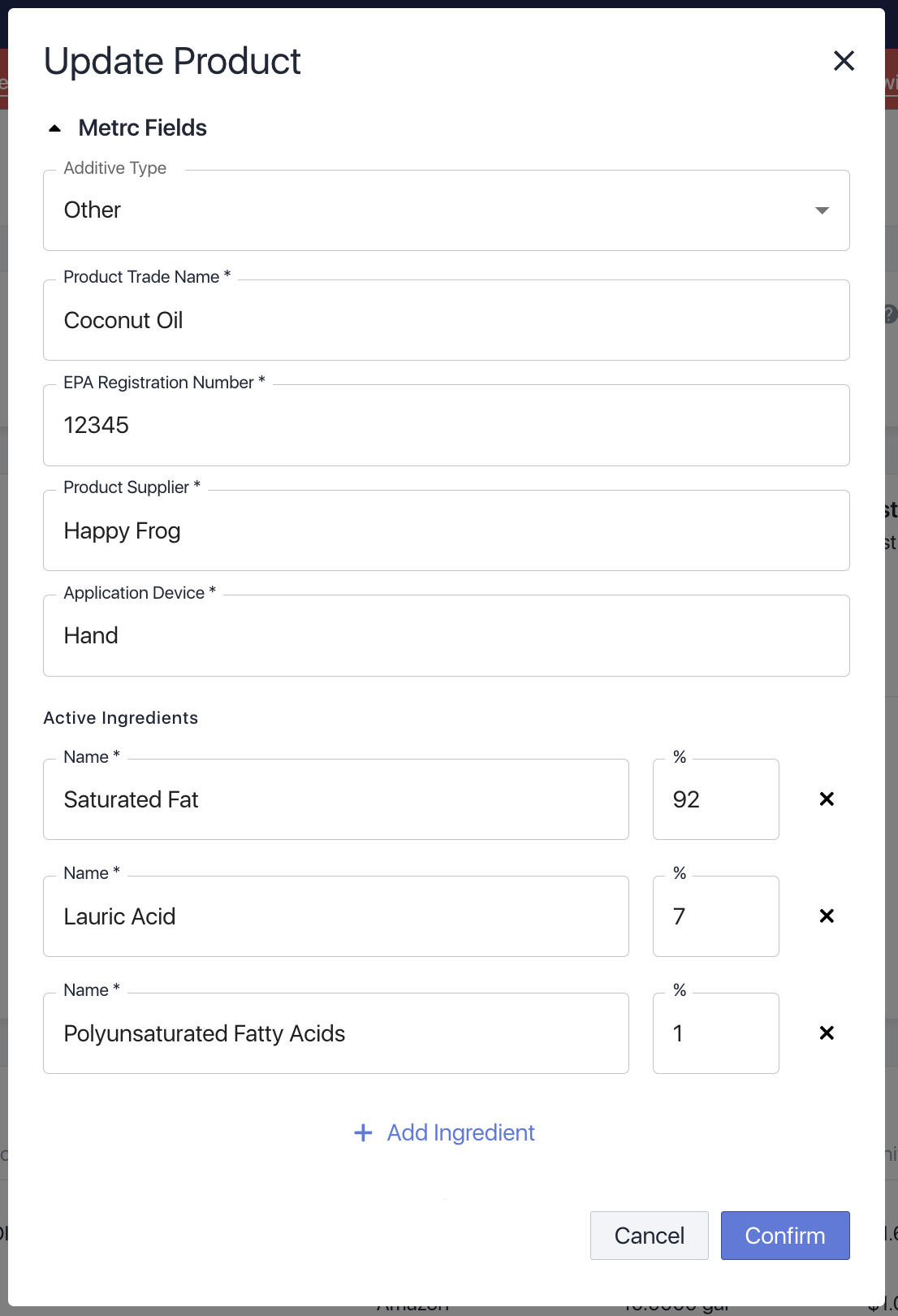
Task: Close the Update Product dialog
Action: coord(844,61)
